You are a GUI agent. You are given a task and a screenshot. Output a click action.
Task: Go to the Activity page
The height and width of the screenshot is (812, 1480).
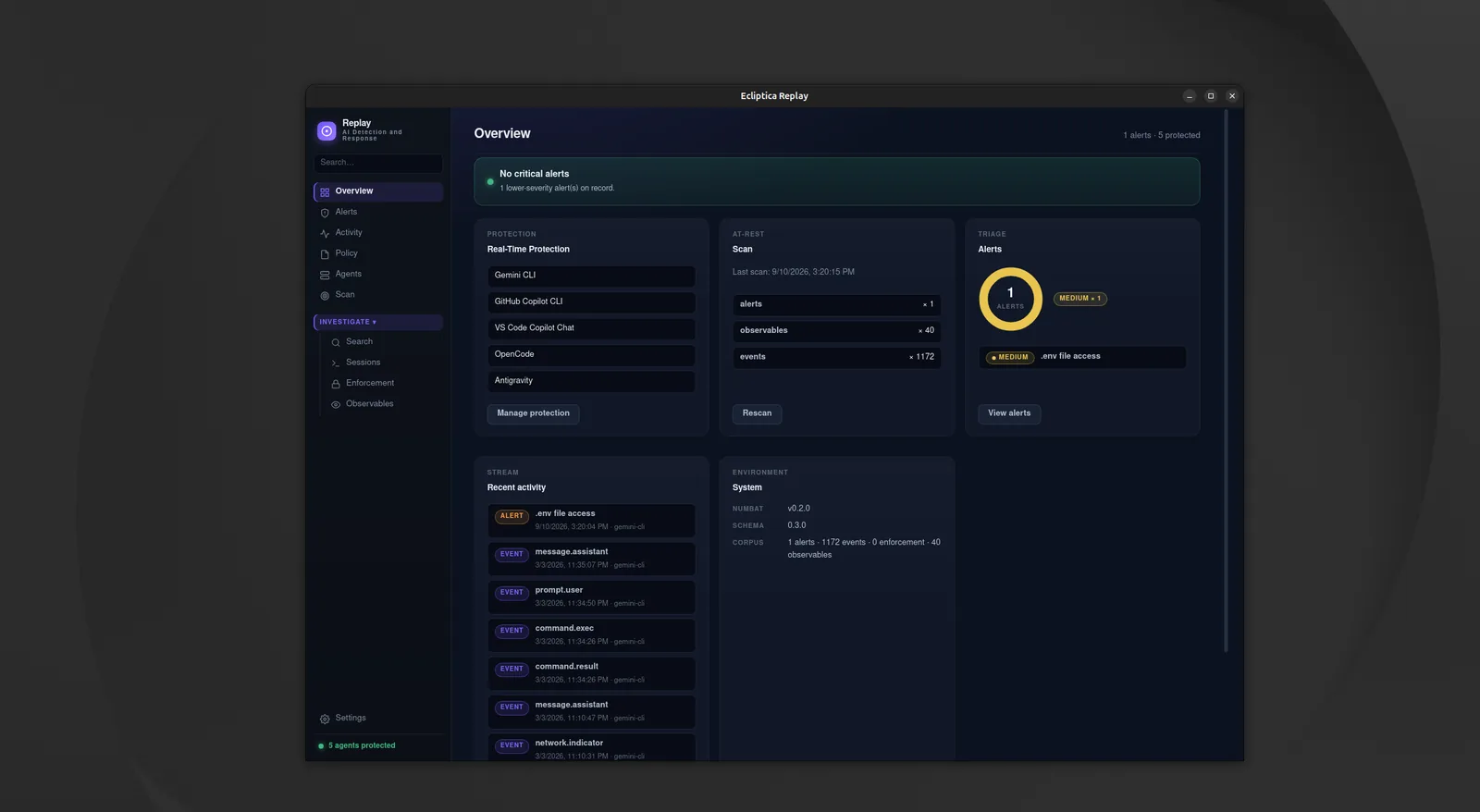click(377, 233)
